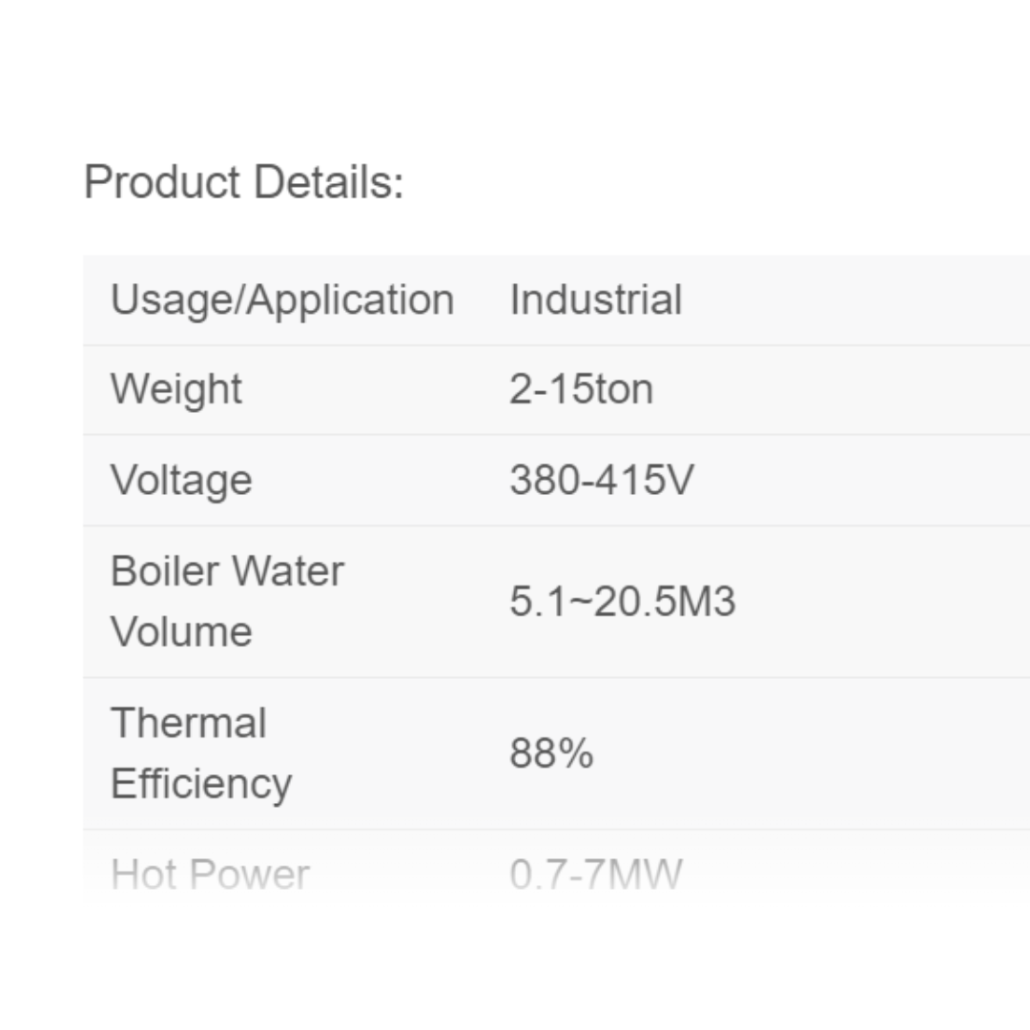The width and height of the screenshot is (1030, 1030).
Task: Click the 0.7-7MW power value
Action: (596, 875)
